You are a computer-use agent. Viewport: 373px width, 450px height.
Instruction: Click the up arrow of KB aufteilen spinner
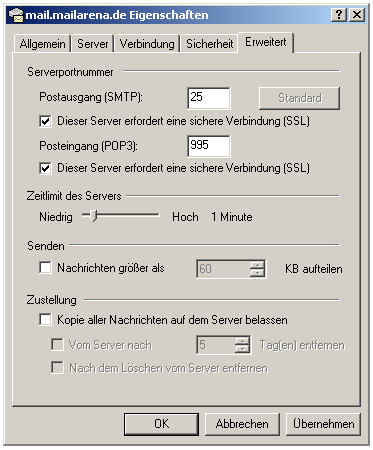pos(257,265)
